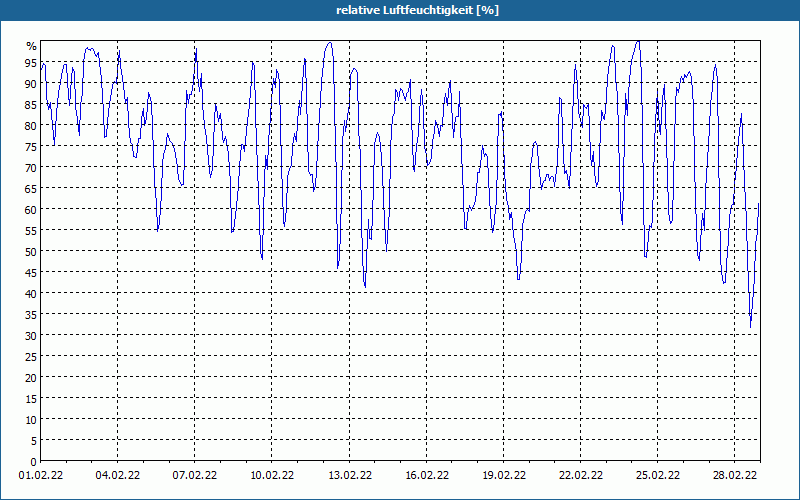Click y-axis value '35'

(31, 315)
